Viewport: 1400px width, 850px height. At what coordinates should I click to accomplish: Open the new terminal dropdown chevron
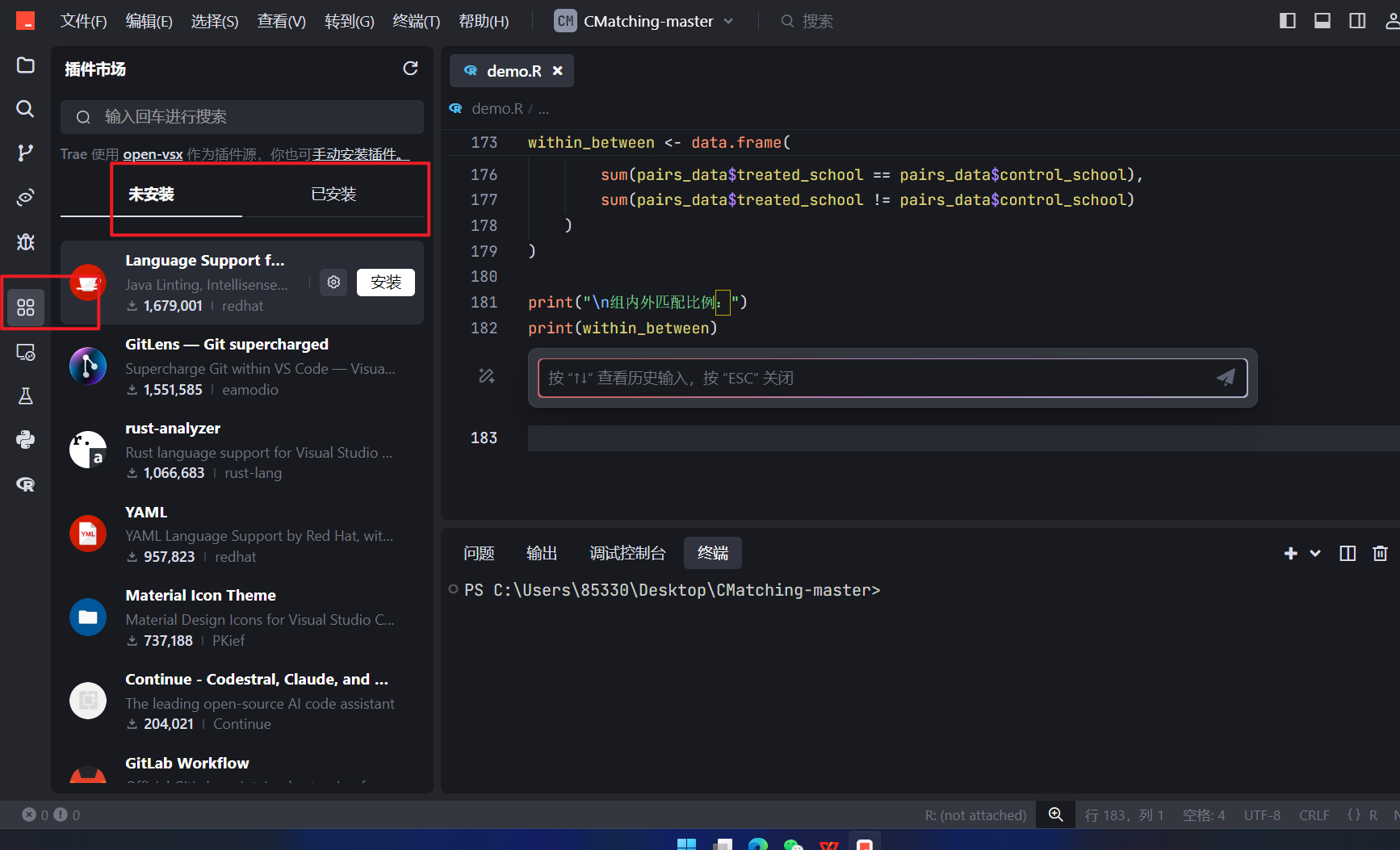click(1315, 553)
